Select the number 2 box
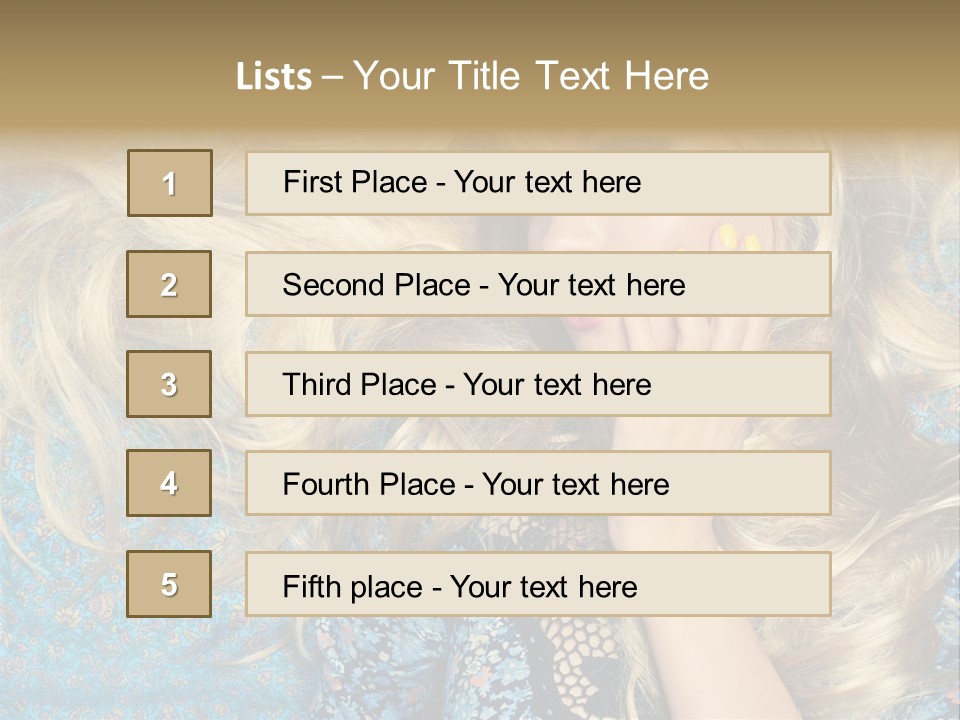This screenshot has width=960, height=720. pos(169,284)
